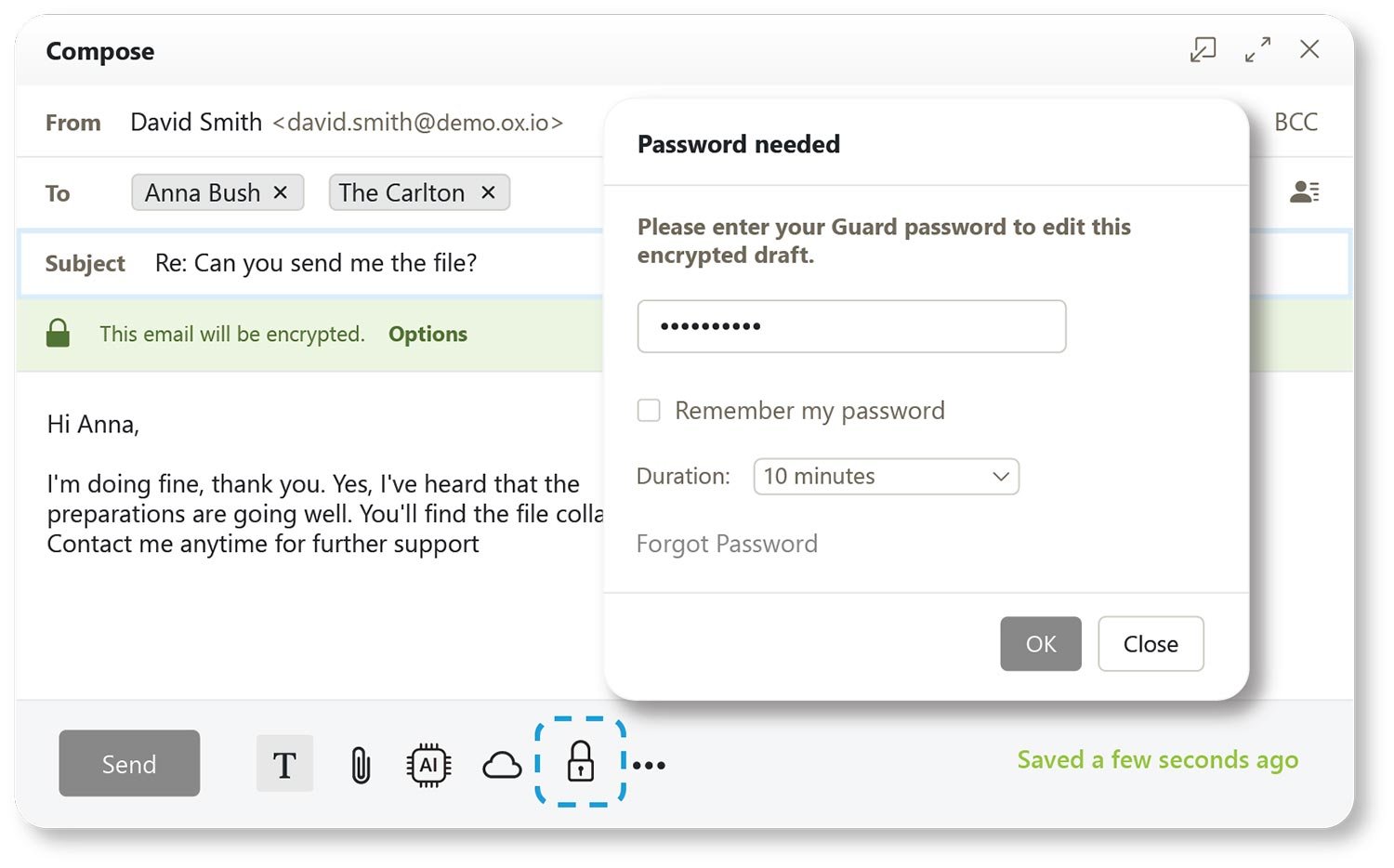Click the green lock in encryption banner
The height and width of the screenshot is (868, 1394).
(x=58, y=333)
